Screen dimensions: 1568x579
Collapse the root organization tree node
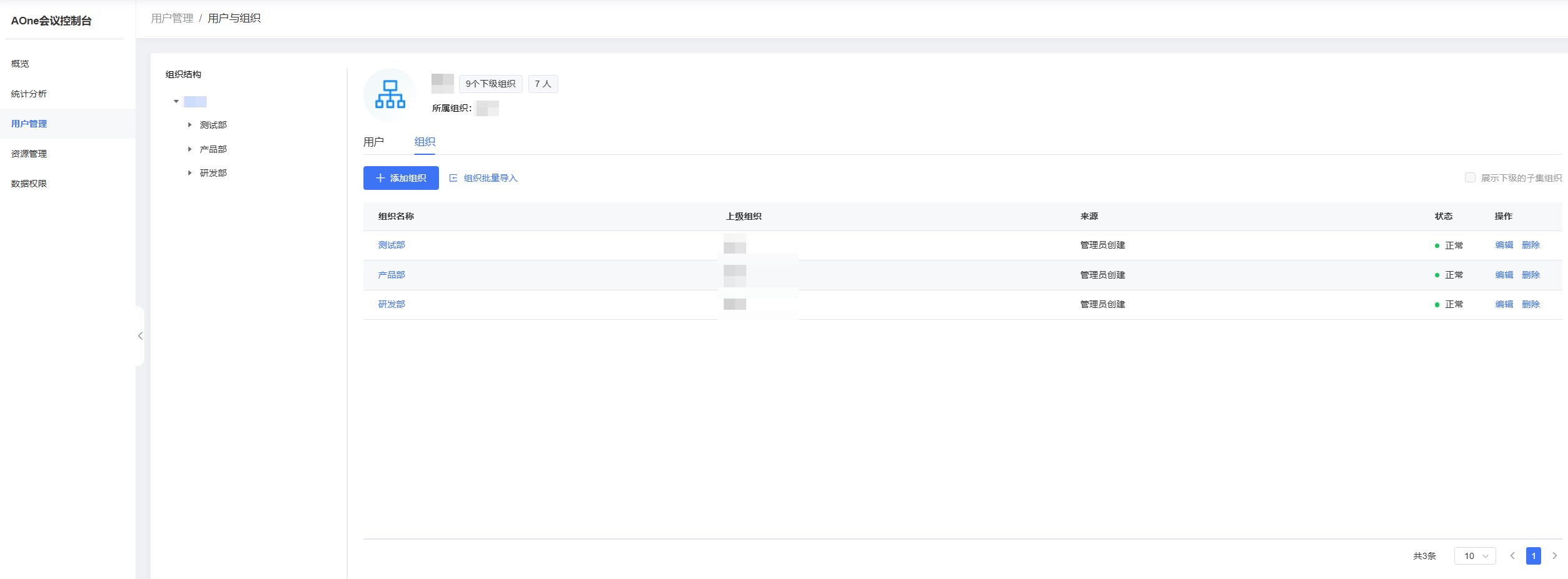point(176,101)
